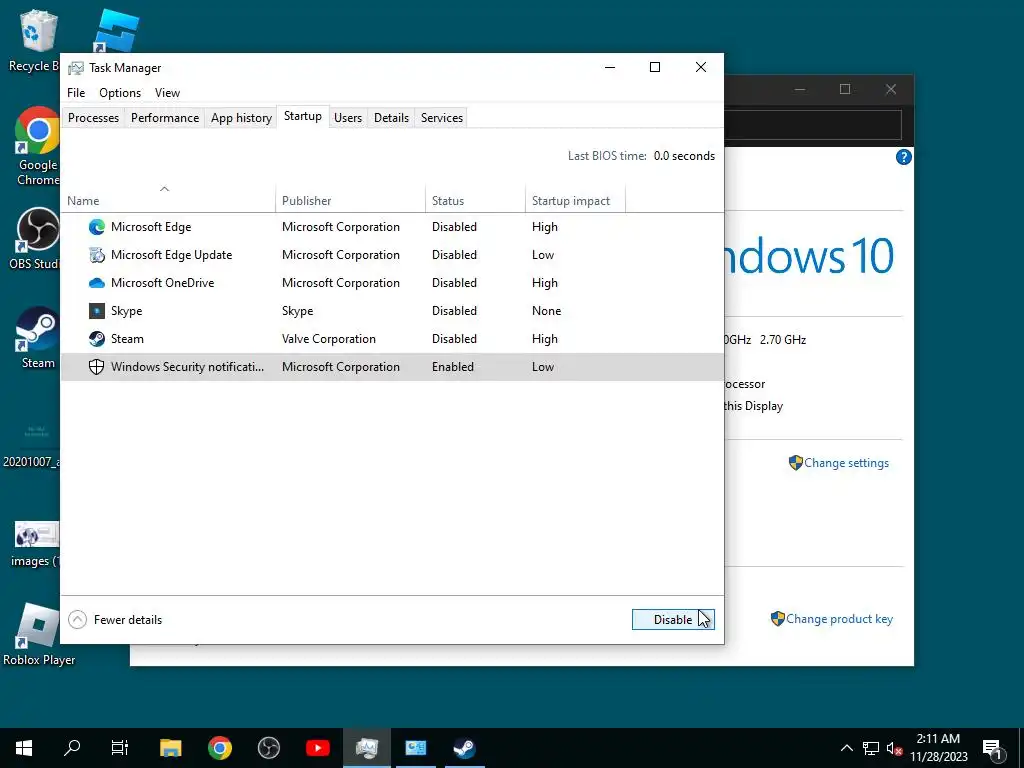The height and width of the screenshot is (768, 1024).
Task: Open taskbar Search magnifier
Action: coord(72,748)
